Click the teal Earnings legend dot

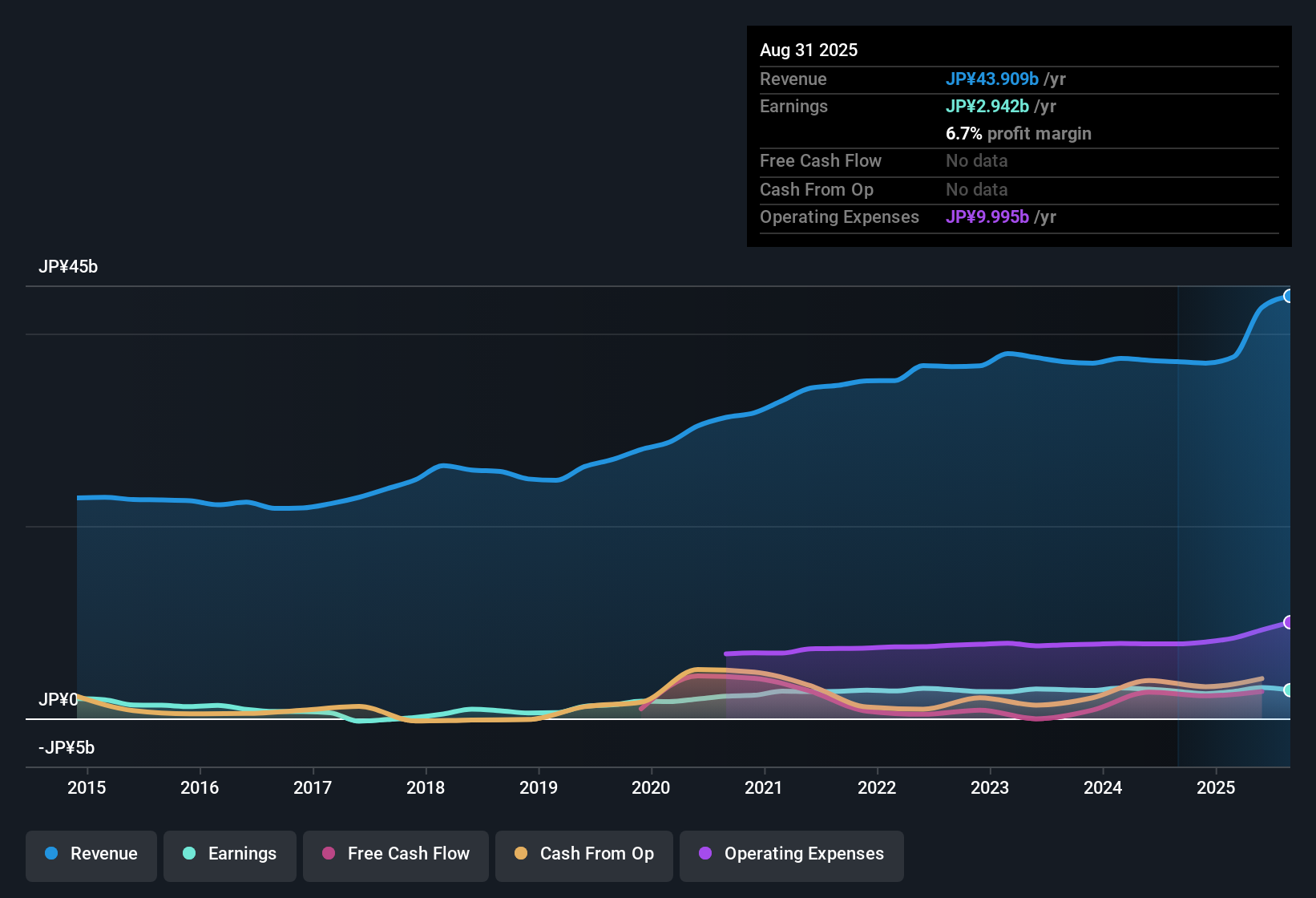189,854
